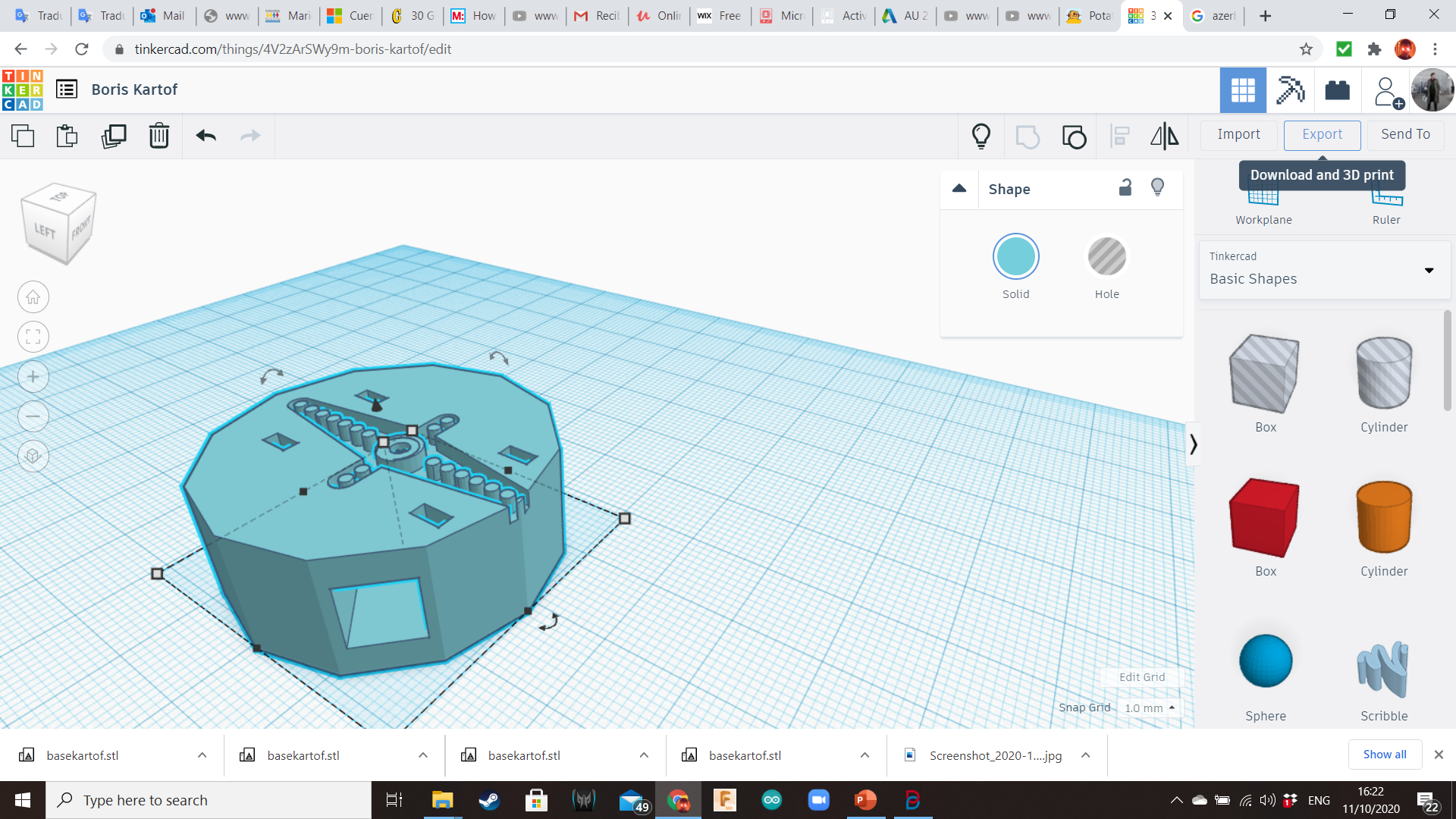Collapse the Shape inspector panel
This screenshot has height=819, width=1456.
[959, 188]
